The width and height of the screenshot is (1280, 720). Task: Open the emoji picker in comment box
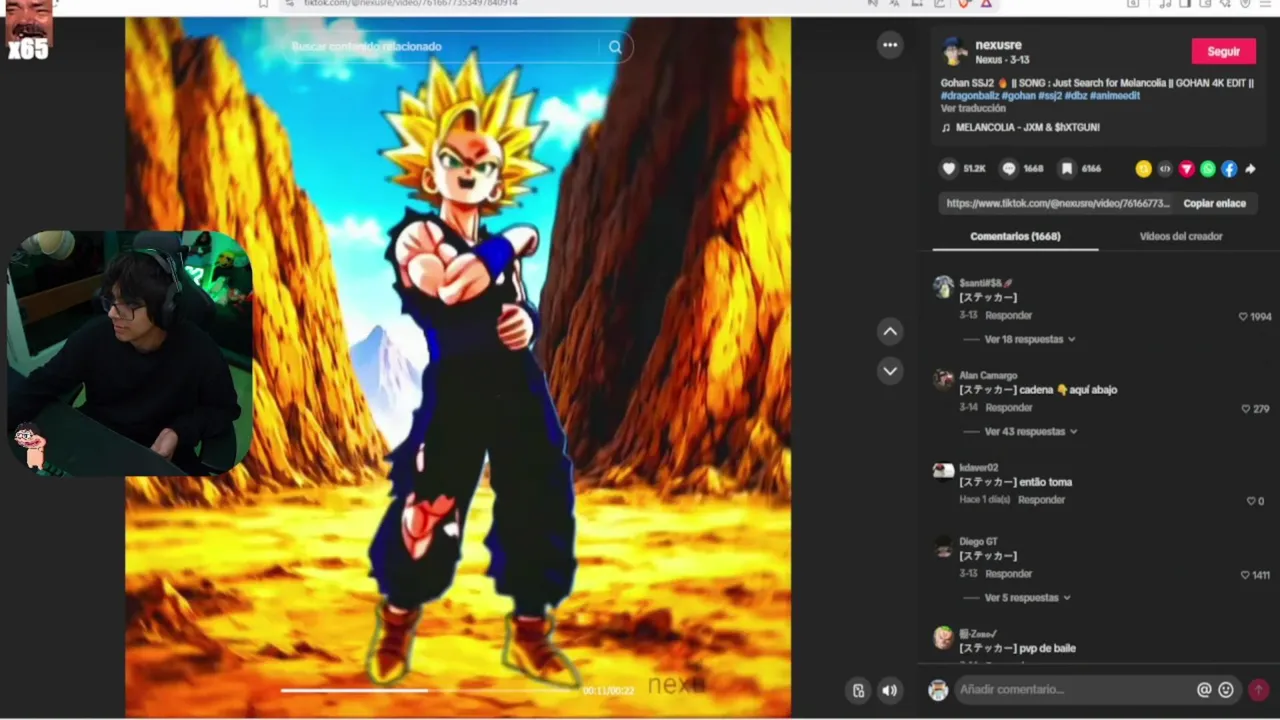(1226, 689)
